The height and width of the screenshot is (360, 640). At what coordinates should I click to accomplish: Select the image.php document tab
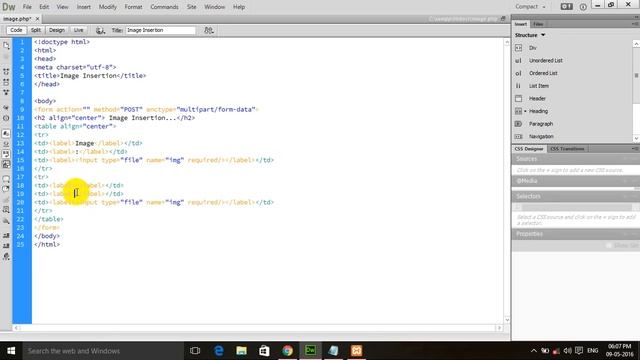[18, 19]
